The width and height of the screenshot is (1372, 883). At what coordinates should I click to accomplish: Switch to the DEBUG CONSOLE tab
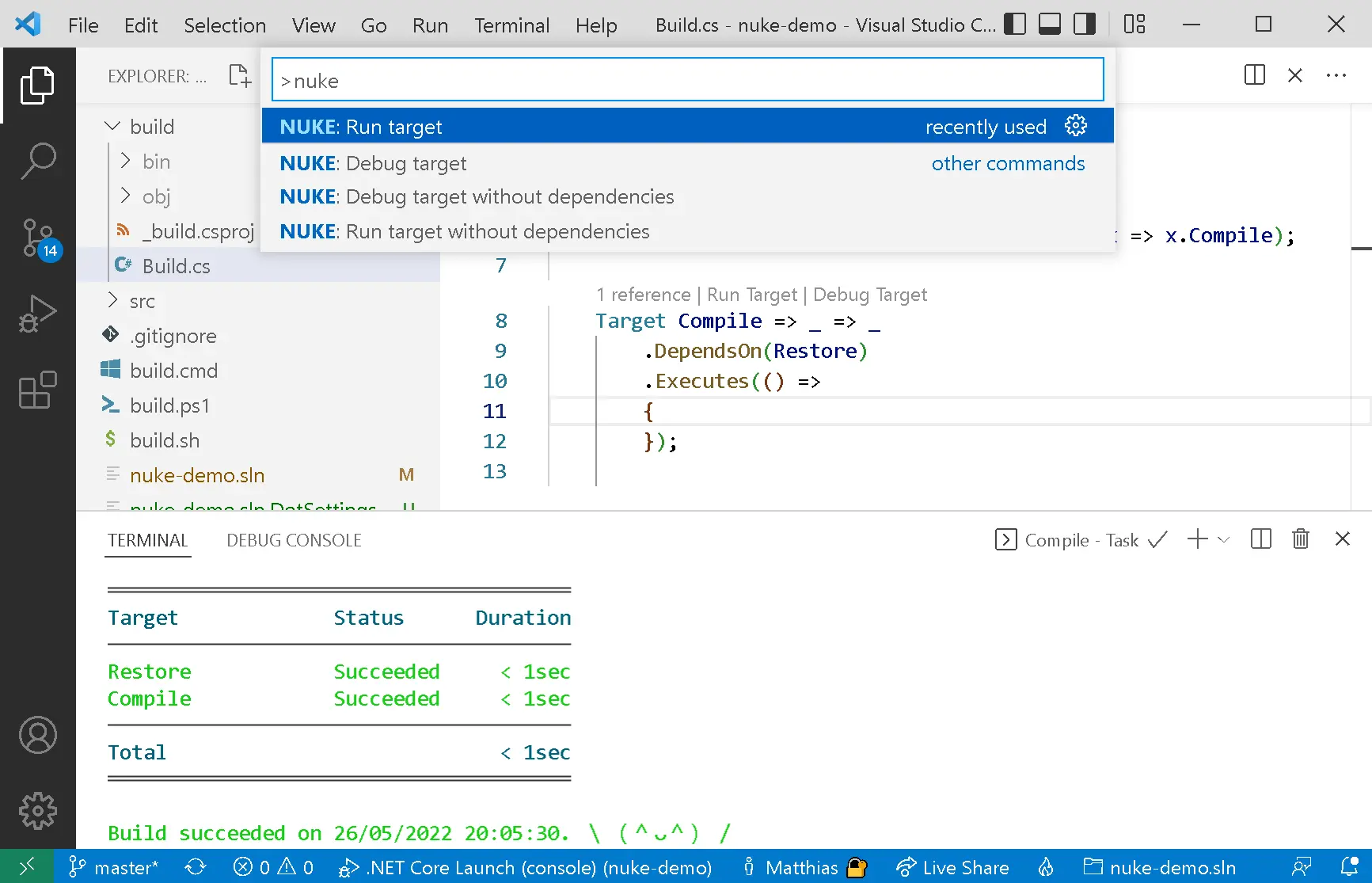[294, 540]
